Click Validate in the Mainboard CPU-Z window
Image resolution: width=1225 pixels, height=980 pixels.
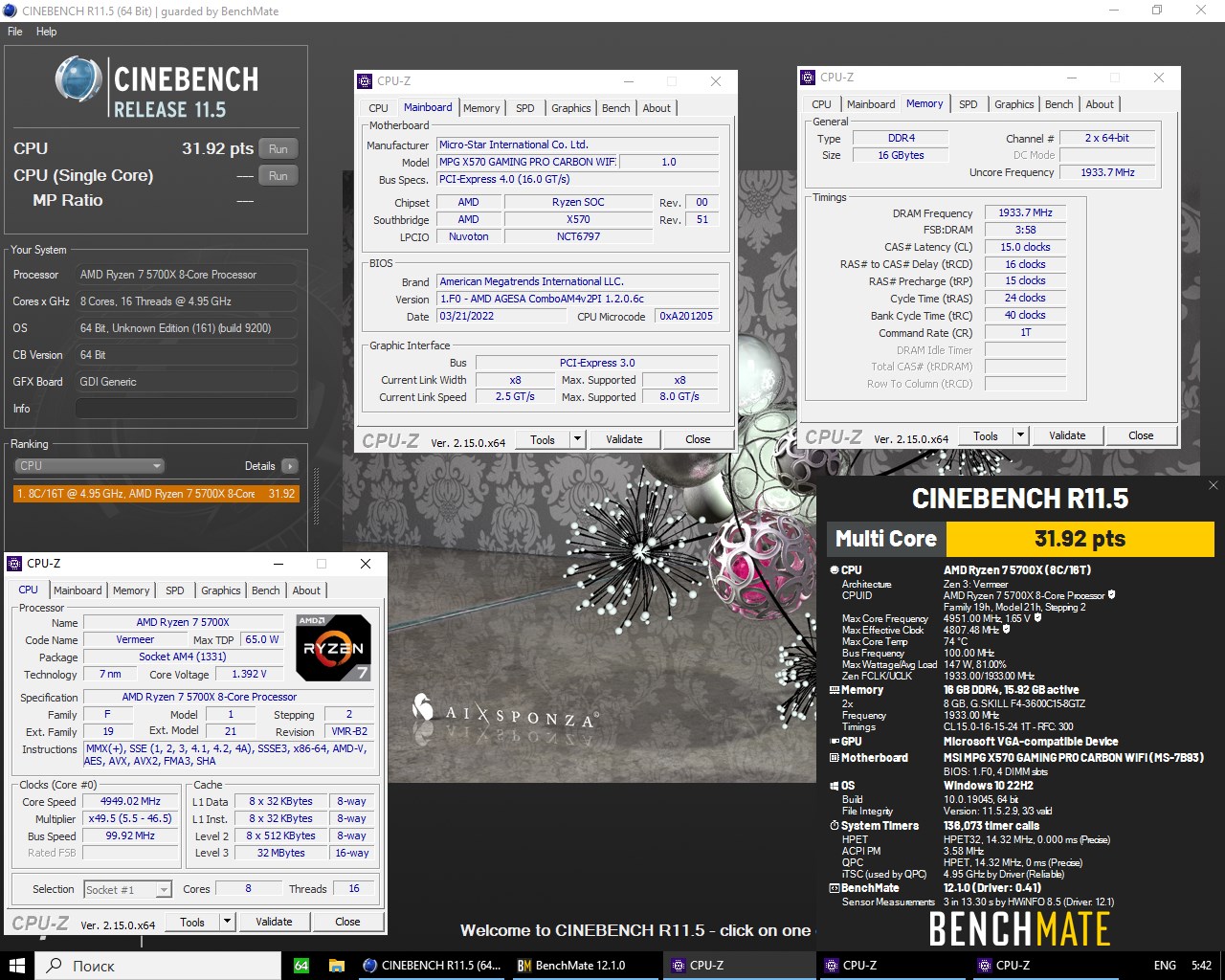[624, 439]
